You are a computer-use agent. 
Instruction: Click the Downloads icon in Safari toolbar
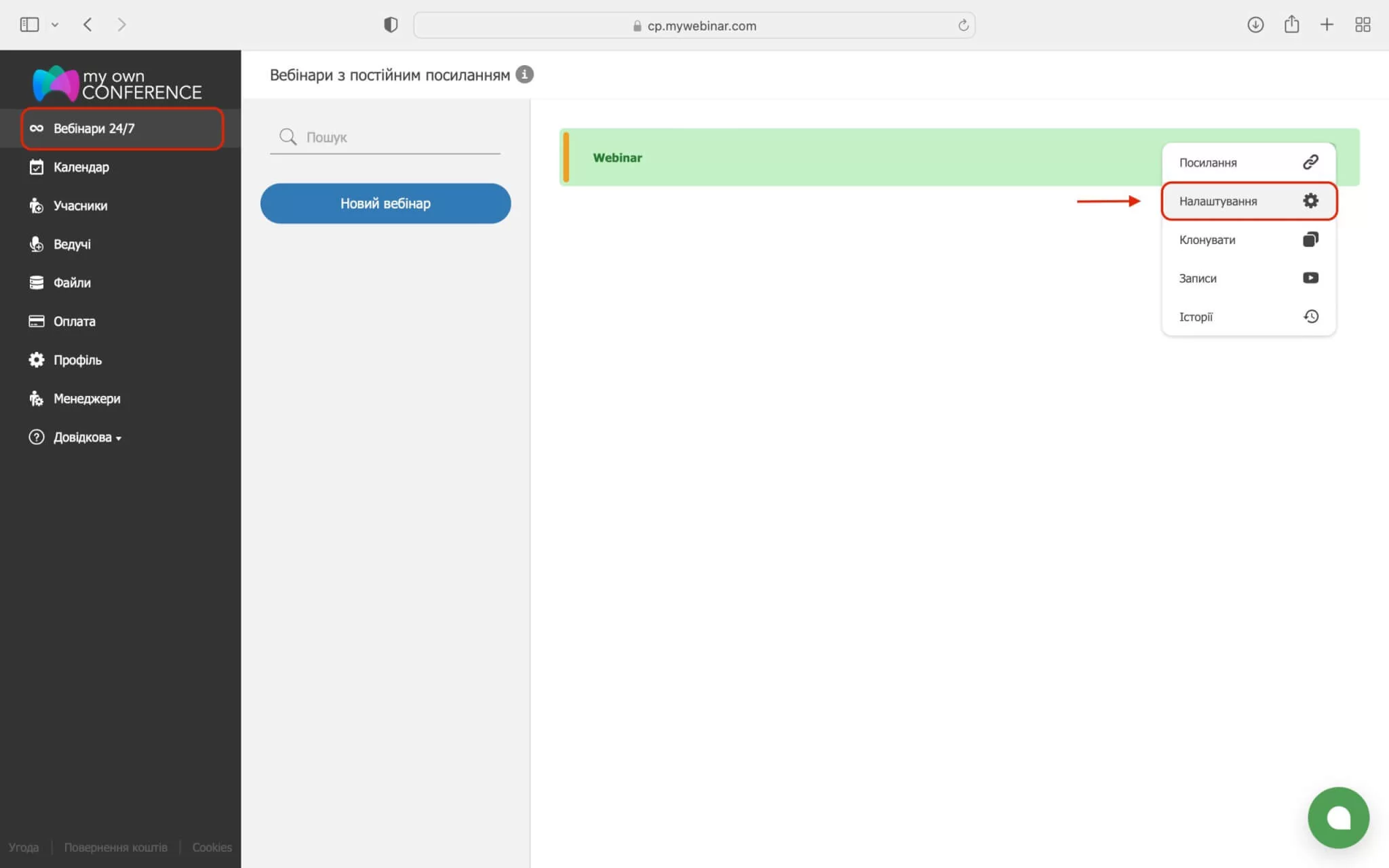[1255, 25]
